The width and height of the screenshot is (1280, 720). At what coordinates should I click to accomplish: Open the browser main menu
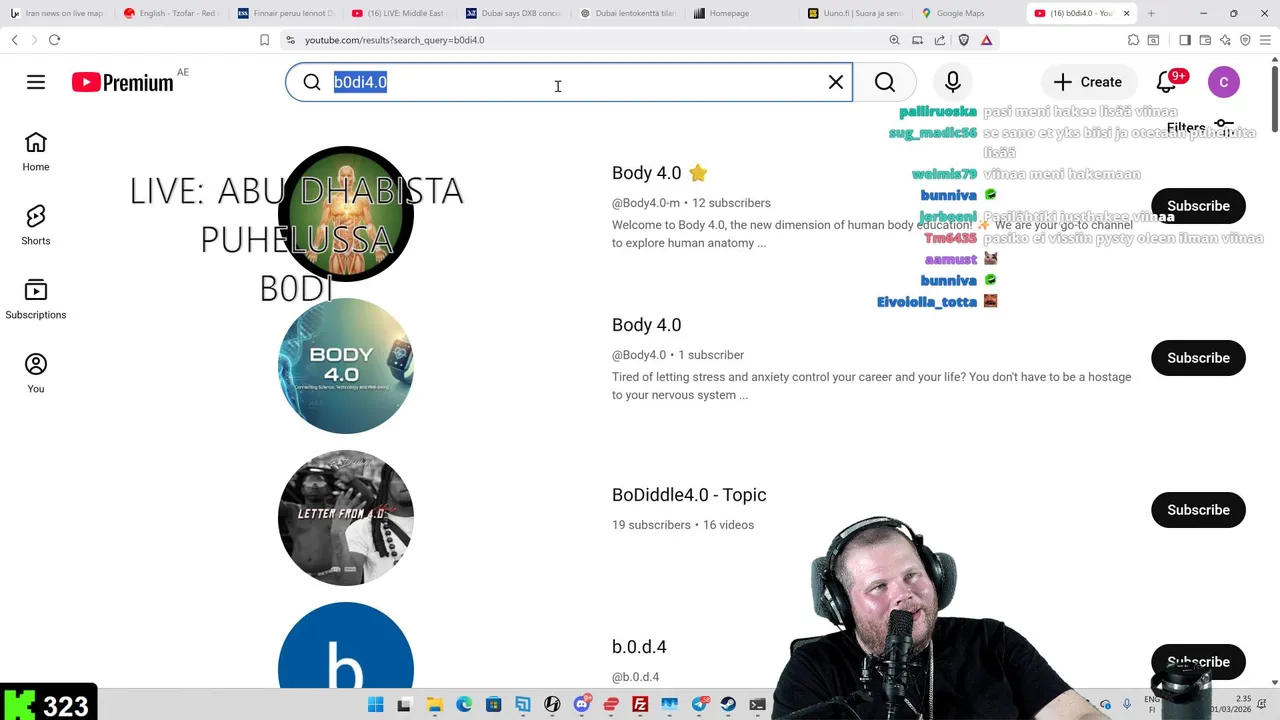click(1265, 40)
